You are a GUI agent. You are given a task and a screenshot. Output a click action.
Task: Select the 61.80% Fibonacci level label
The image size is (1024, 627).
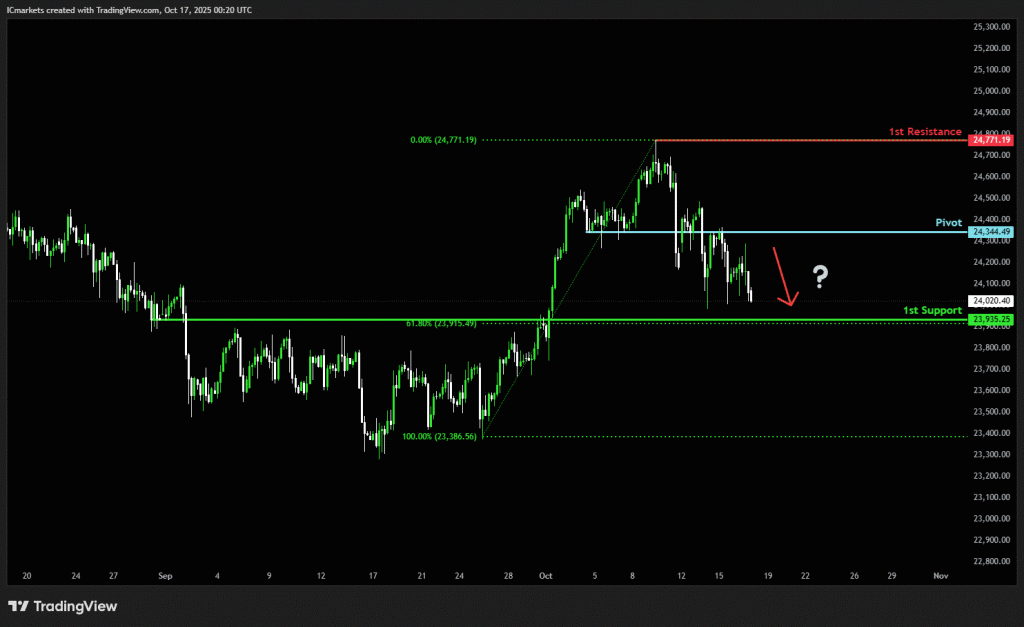coord(440,323)
